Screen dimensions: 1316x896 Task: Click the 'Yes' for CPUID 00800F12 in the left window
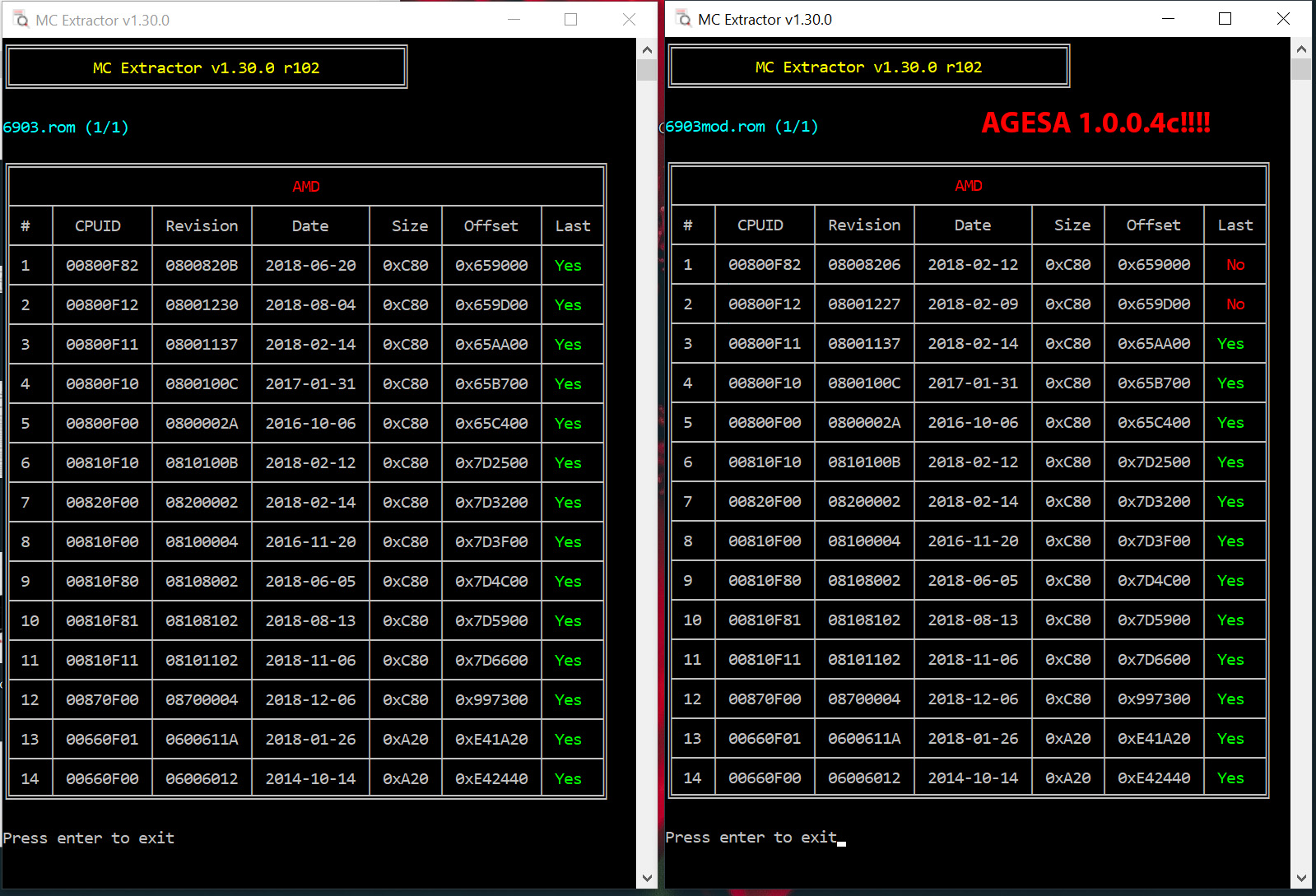[x=568, y=305]
